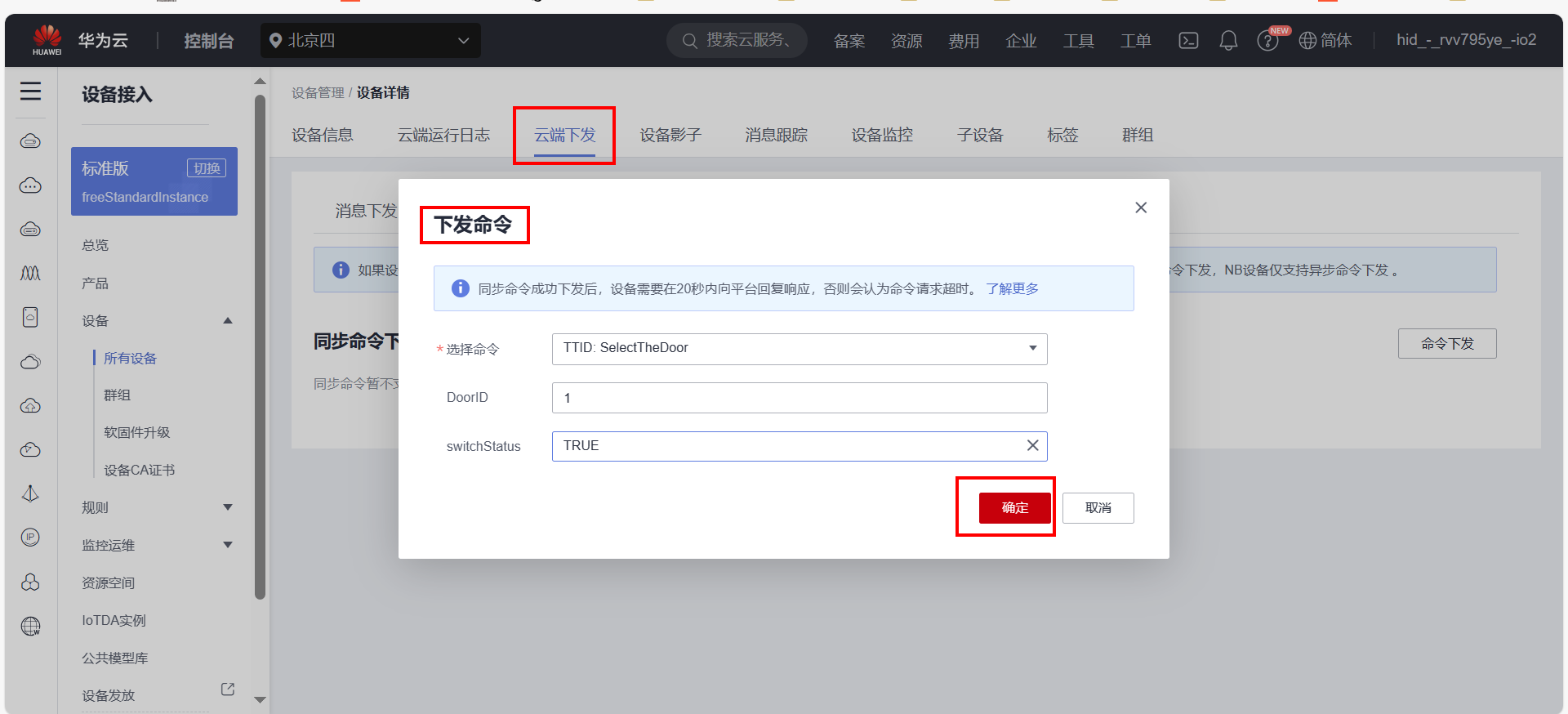The height and width of the screenshot is (714, 1568).
Task: Open the notifications bell
Action: 1228,40
